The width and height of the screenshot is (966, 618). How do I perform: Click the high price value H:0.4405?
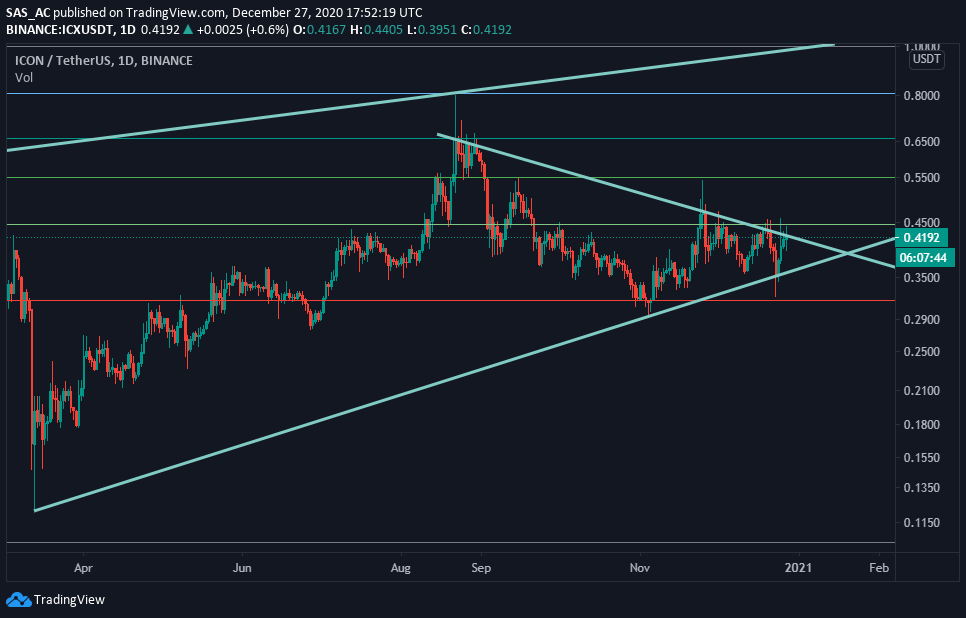click(376, 30)
